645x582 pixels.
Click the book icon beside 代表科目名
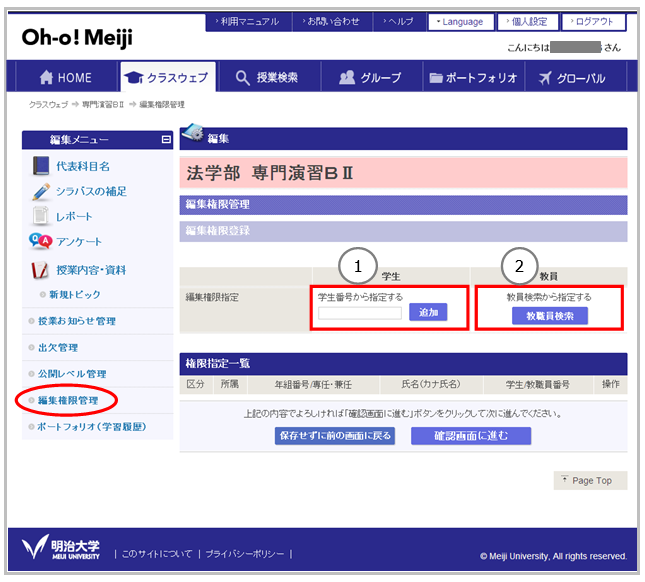[40, 166]
